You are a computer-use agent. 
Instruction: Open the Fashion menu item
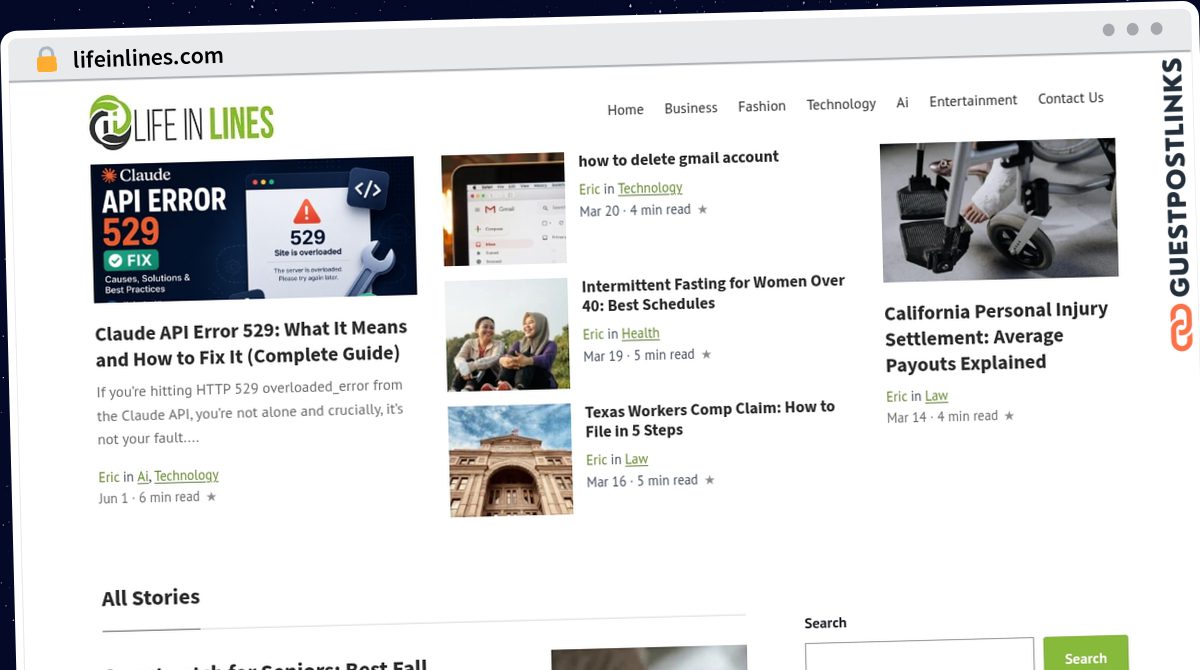pyautogui.click(x=762, y=106)
